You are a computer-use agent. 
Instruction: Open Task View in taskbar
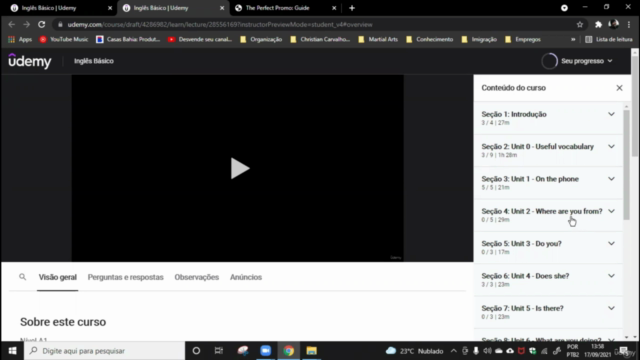(x=219, y=351)
